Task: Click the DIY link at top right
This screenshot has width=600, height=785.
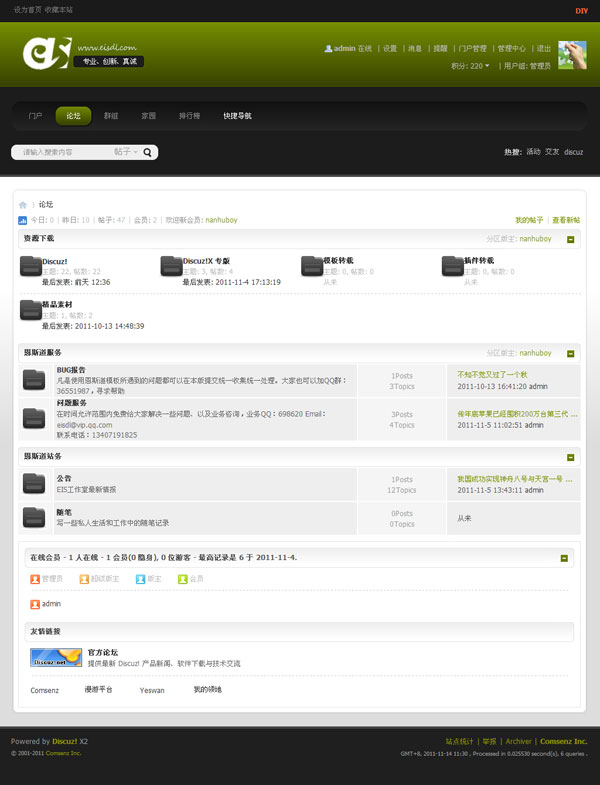Action: coord(581,11)
